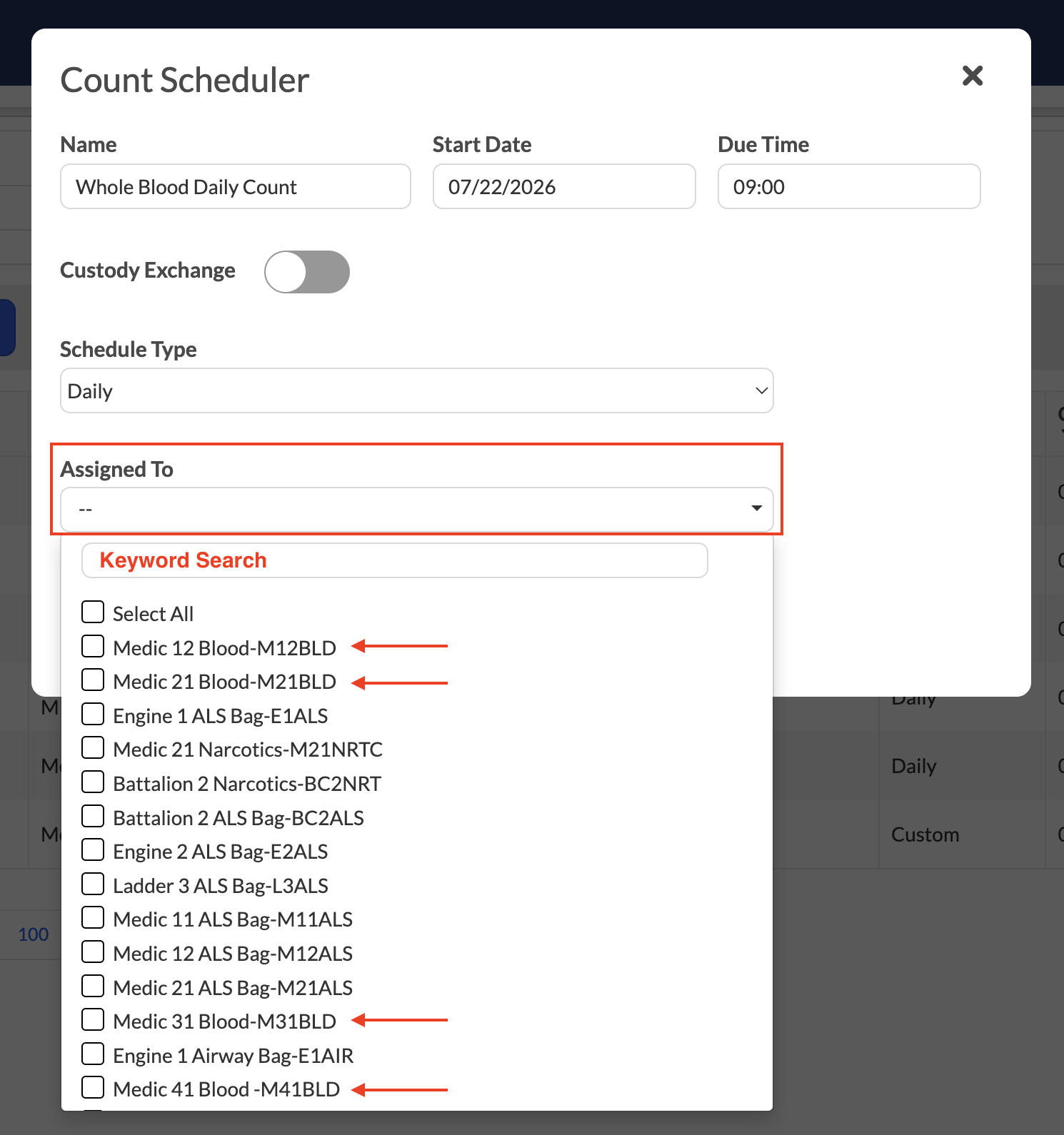Open the Schedule Type dropdown
This screenshot has width=1064, height=1135.
(417, 390)
